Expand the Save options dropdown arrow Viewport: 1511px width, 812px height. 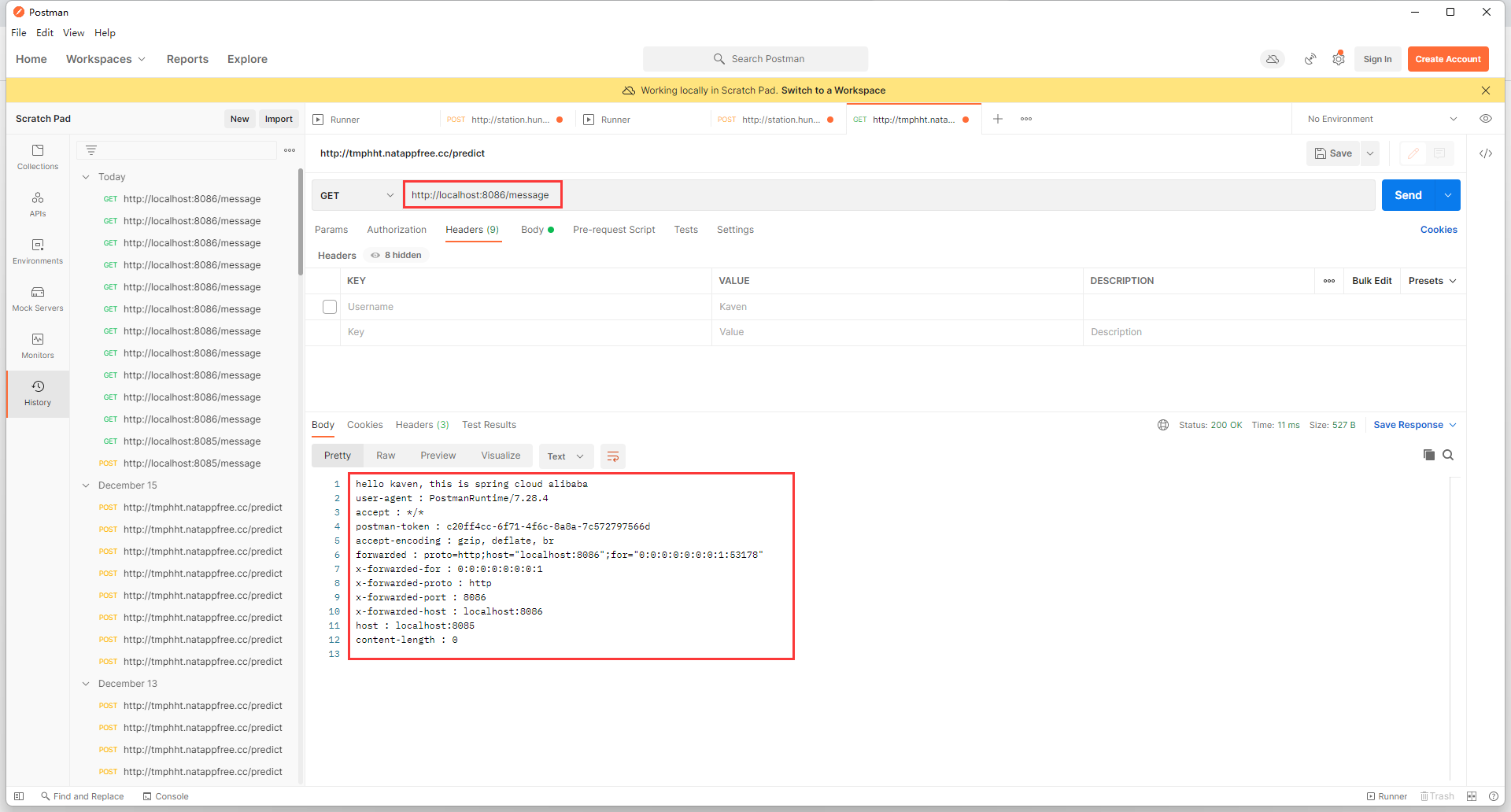[x=1370, y=153]
